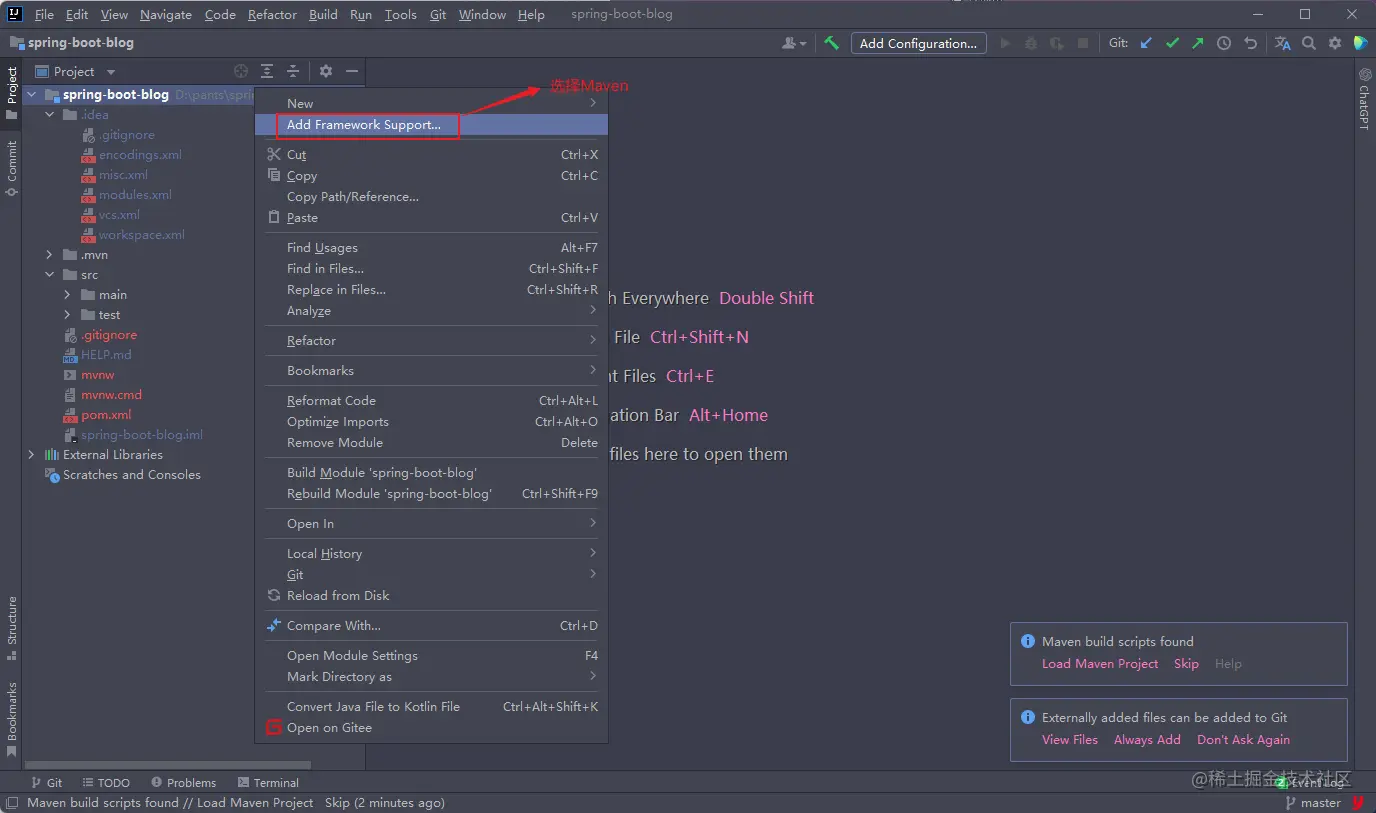This screenshot has width=1376, height=813.
Task: Click the colorful plugin icon at toolbar end
Action: click(1360, 43)
